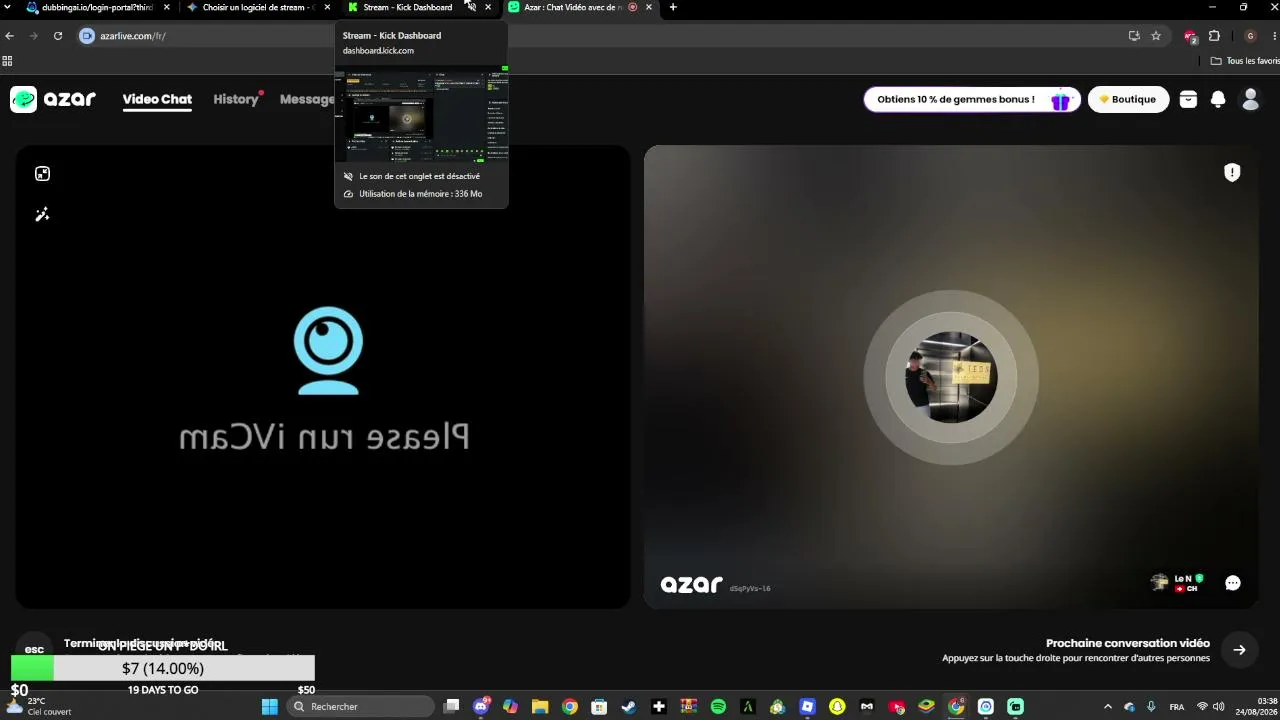Expand own video with the fullscreen icon
Image resolution: width=1280 pixels, height=720 pixels.
[x=42, y=174]
